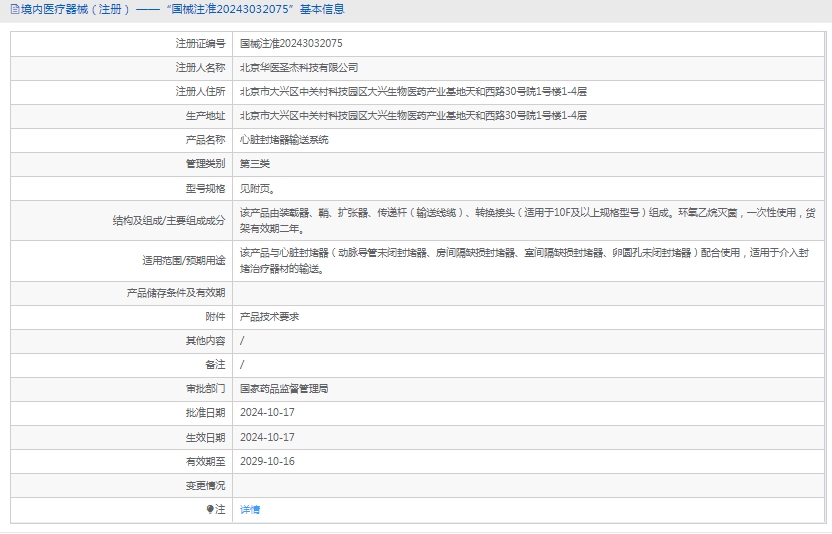Click the 生效日期 value 2024-10-17

pyautogui.click(x=267, y=438)
